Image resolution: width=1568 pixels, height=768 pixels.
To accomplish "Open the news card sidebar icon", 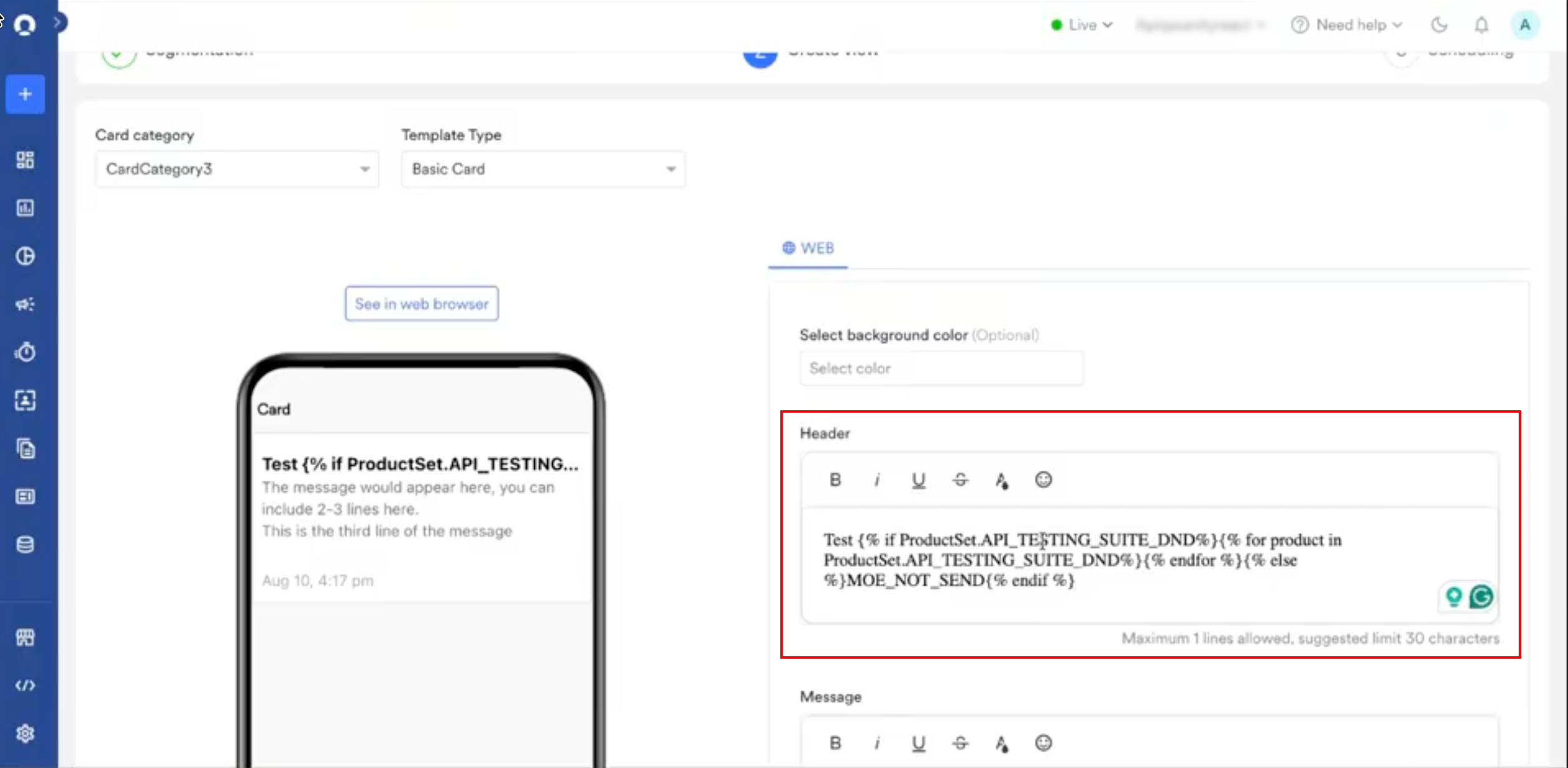I will pyautogui.click(x=25, y=496).
